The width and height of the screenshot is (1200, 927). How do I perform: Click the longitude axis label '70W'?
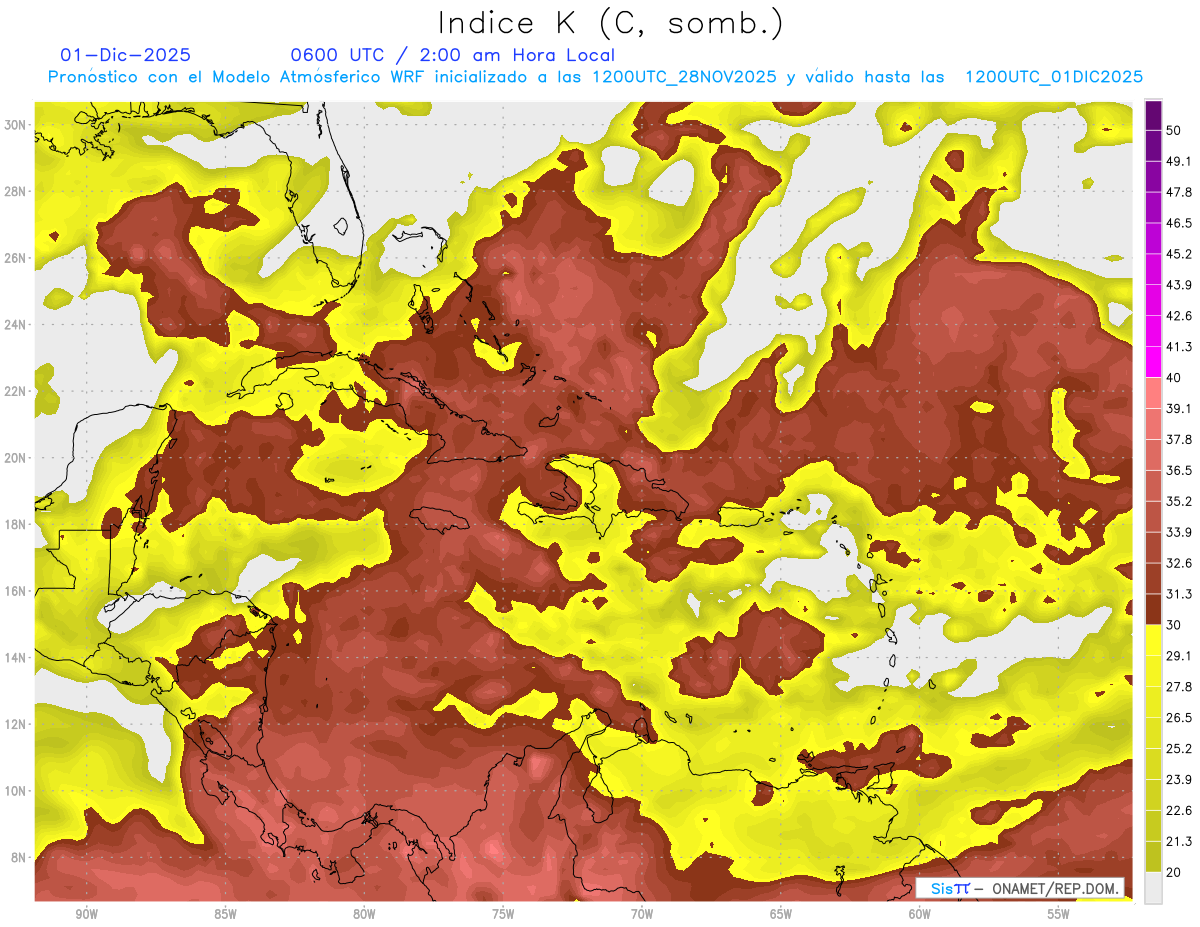[x=642, y=914]
